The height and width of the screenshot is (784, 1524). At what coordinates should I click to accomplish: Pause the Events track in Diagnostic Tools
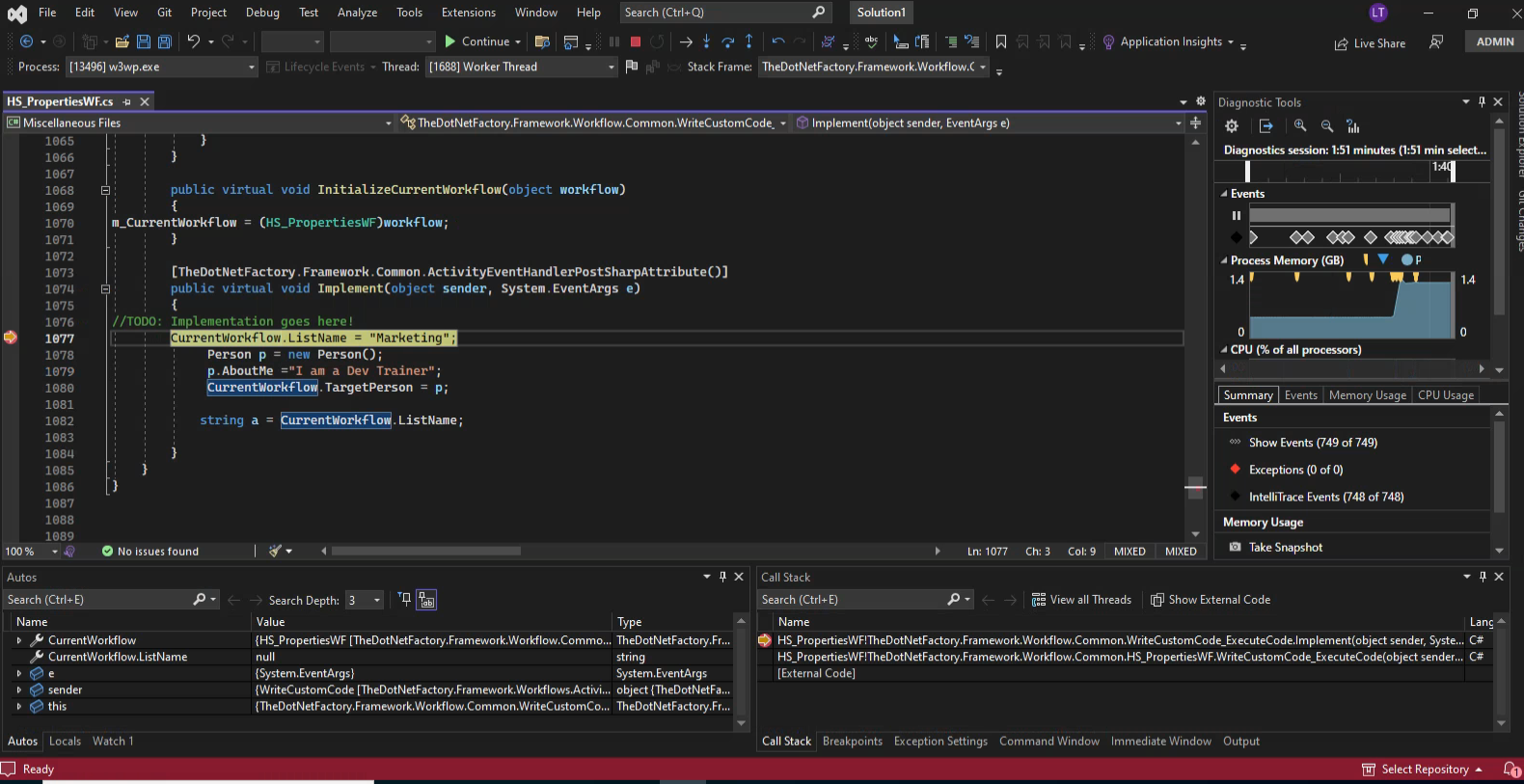point(1237,215)
